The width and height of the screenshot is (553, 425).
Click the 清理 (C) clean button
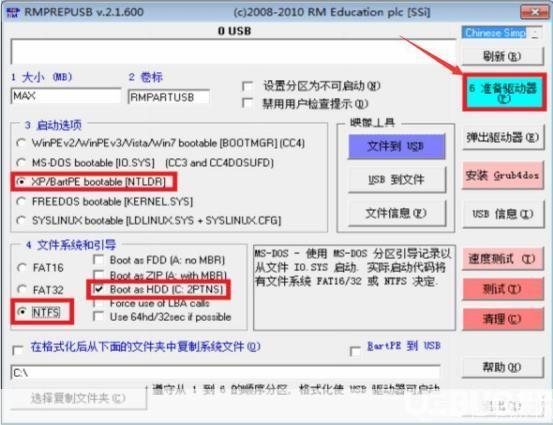[503, 319]
